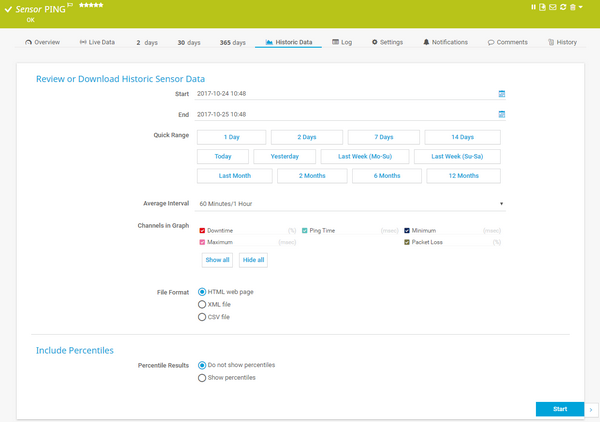Switch to the Live Data tab

[x=97, y=42]
